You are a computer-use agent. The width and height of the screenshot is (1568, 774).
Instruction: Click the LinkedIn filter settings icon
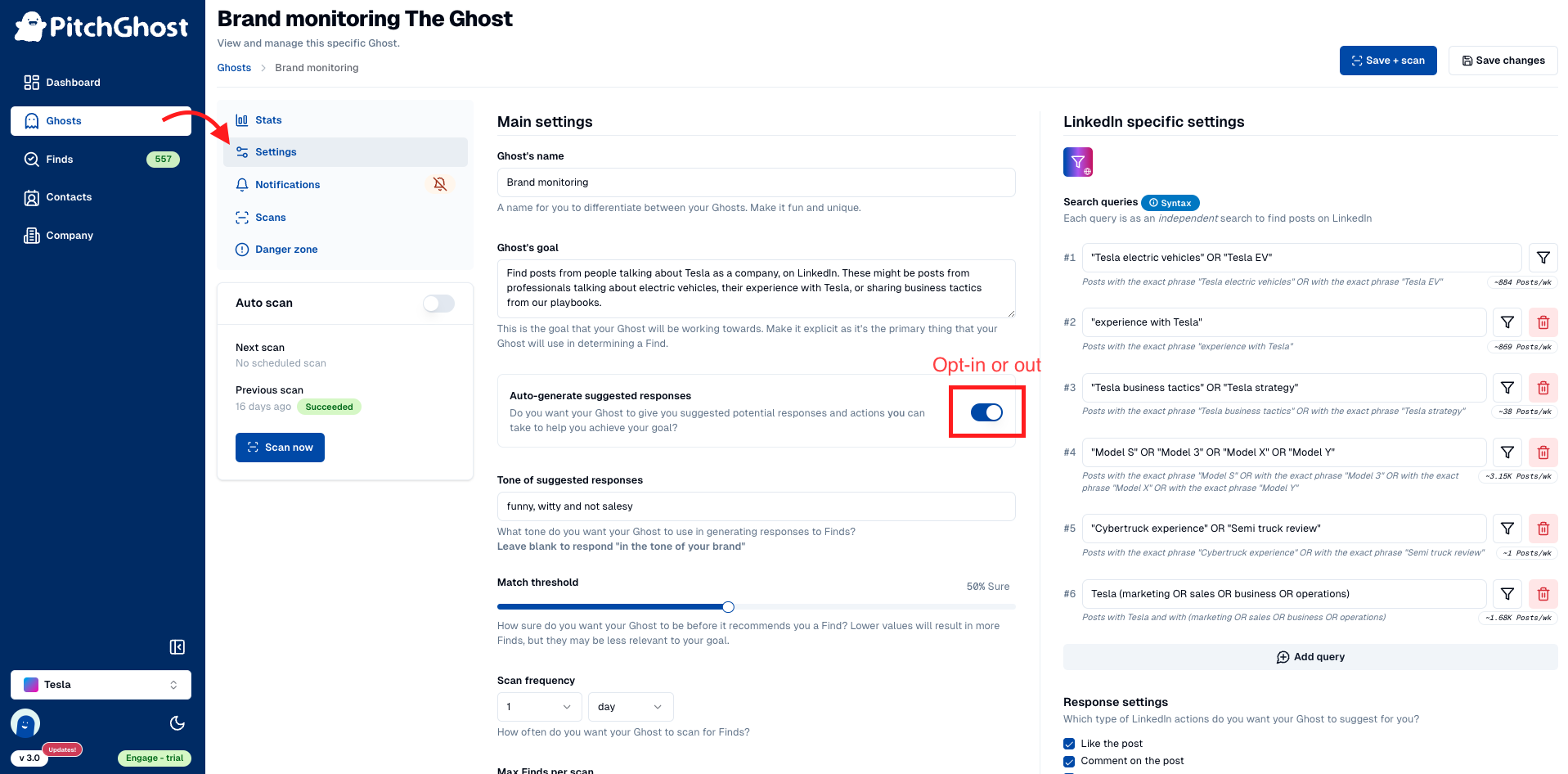tap(1077, 162)
